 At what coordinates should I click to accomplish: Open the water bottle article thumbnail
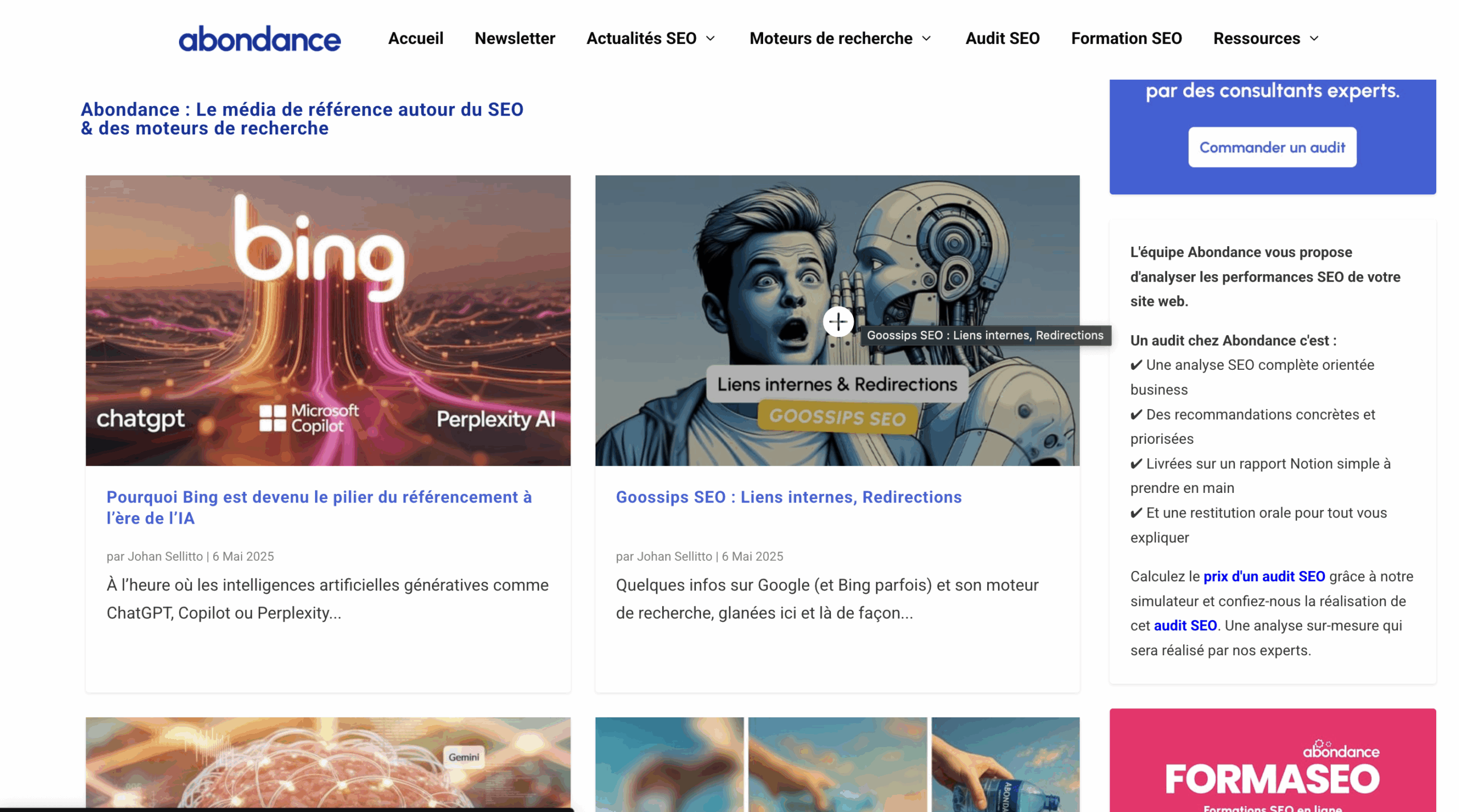tap(837, 764)
